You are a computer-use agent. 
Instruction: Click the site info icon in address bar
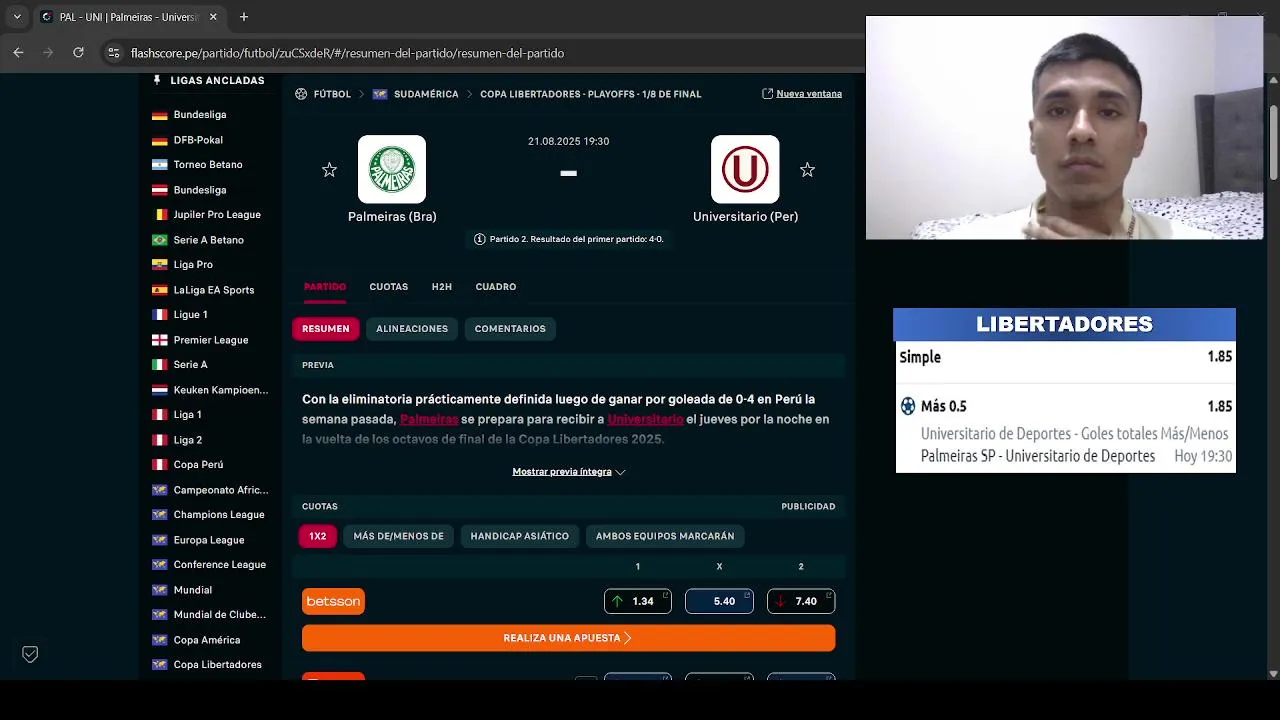coord(113,53)
